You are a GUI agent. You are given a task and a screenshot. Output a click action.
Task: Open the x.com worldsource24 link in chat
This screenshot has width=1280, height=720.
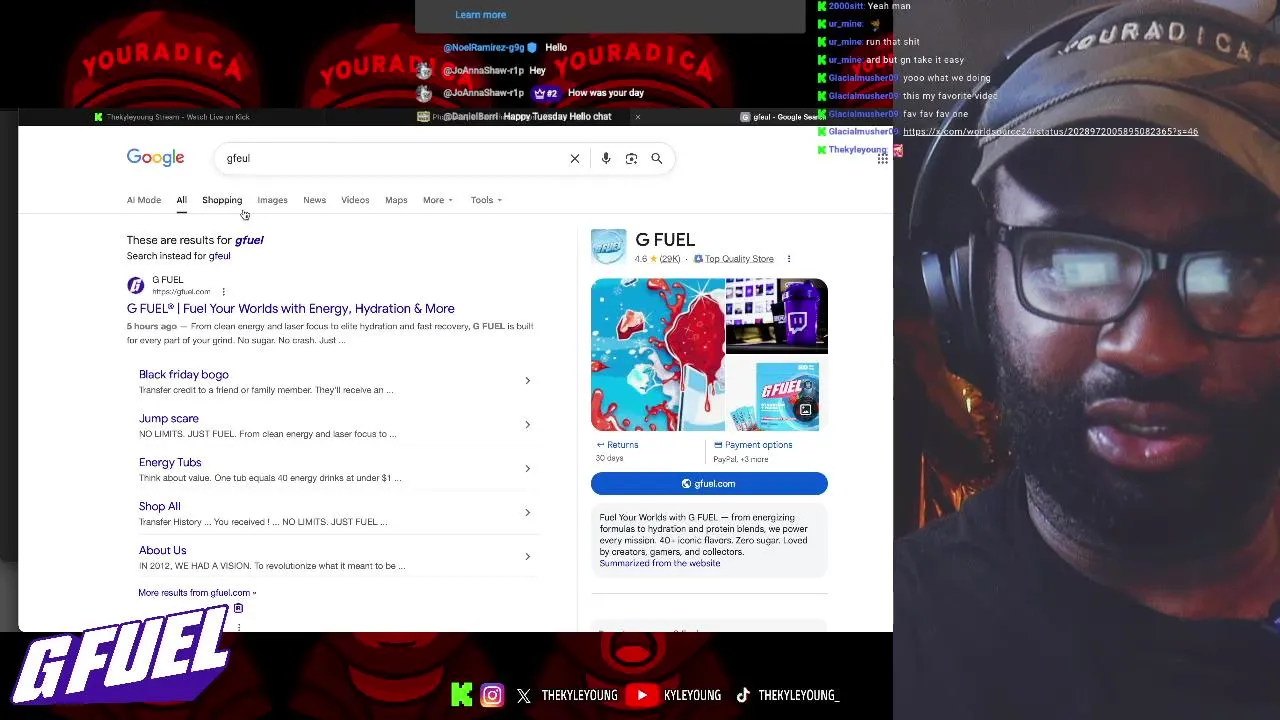[x=1050, y=132]
